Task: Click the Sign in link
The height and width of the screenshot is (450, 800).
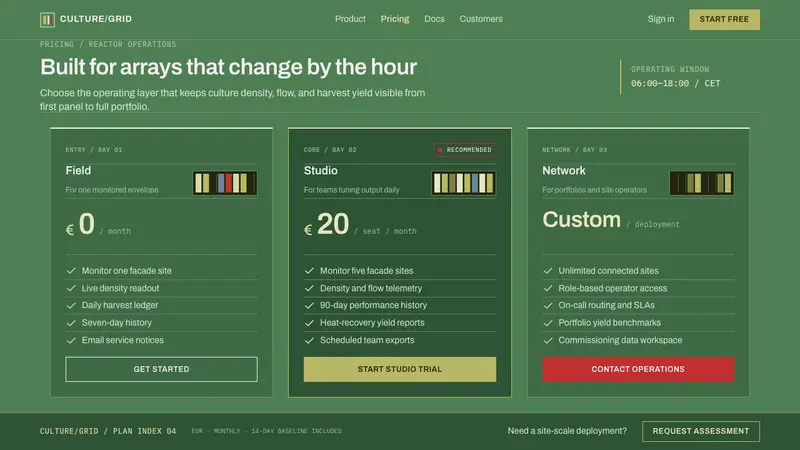Action: click(661, 19)
